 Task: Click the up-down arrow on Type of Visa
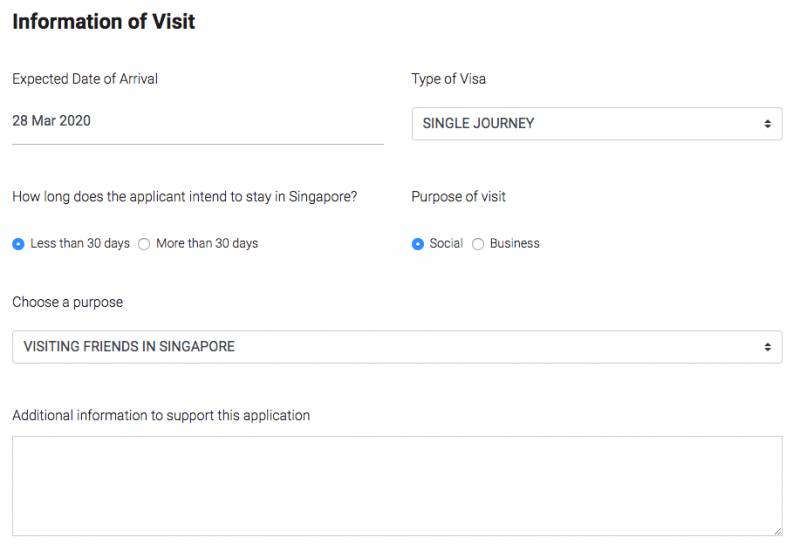[767, 124]
